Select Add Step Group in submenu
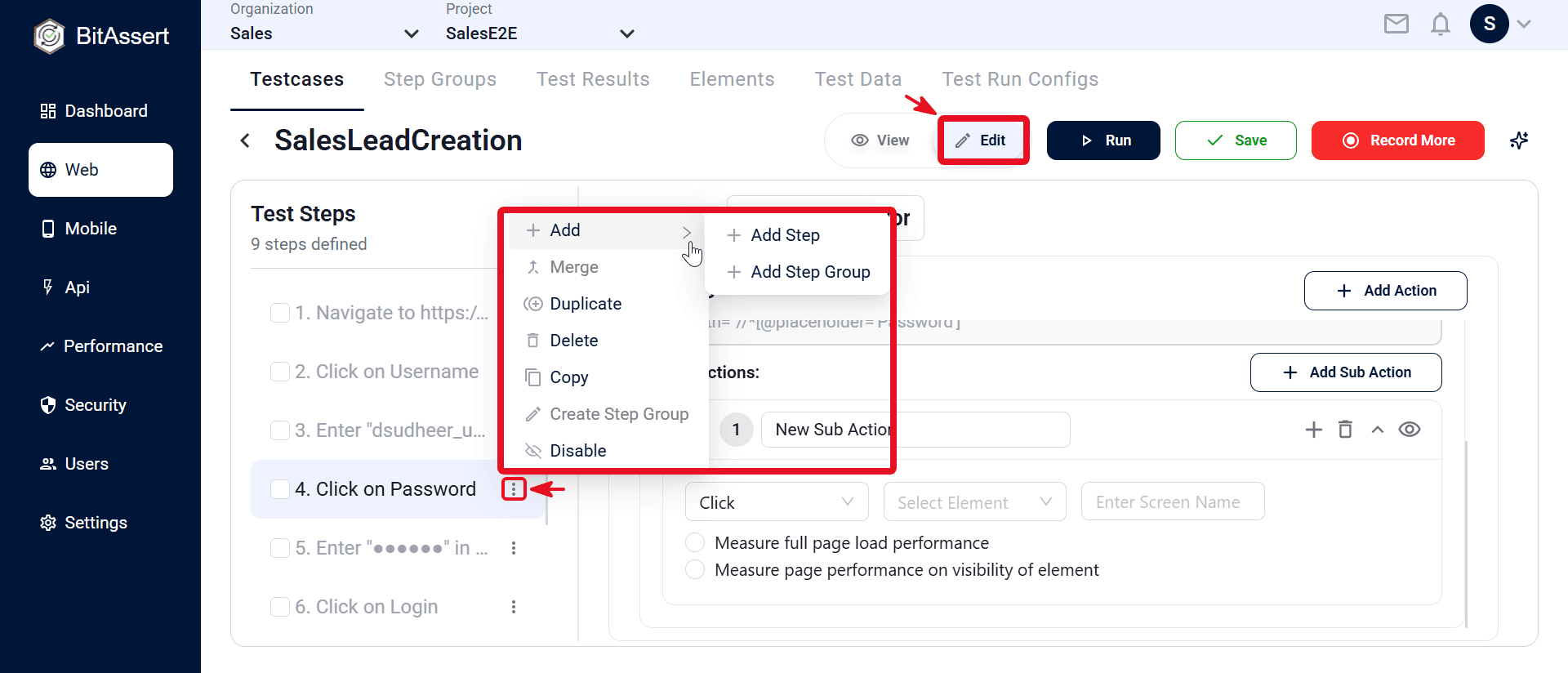This screenshot has width=1568, height=673. [797, 272]
